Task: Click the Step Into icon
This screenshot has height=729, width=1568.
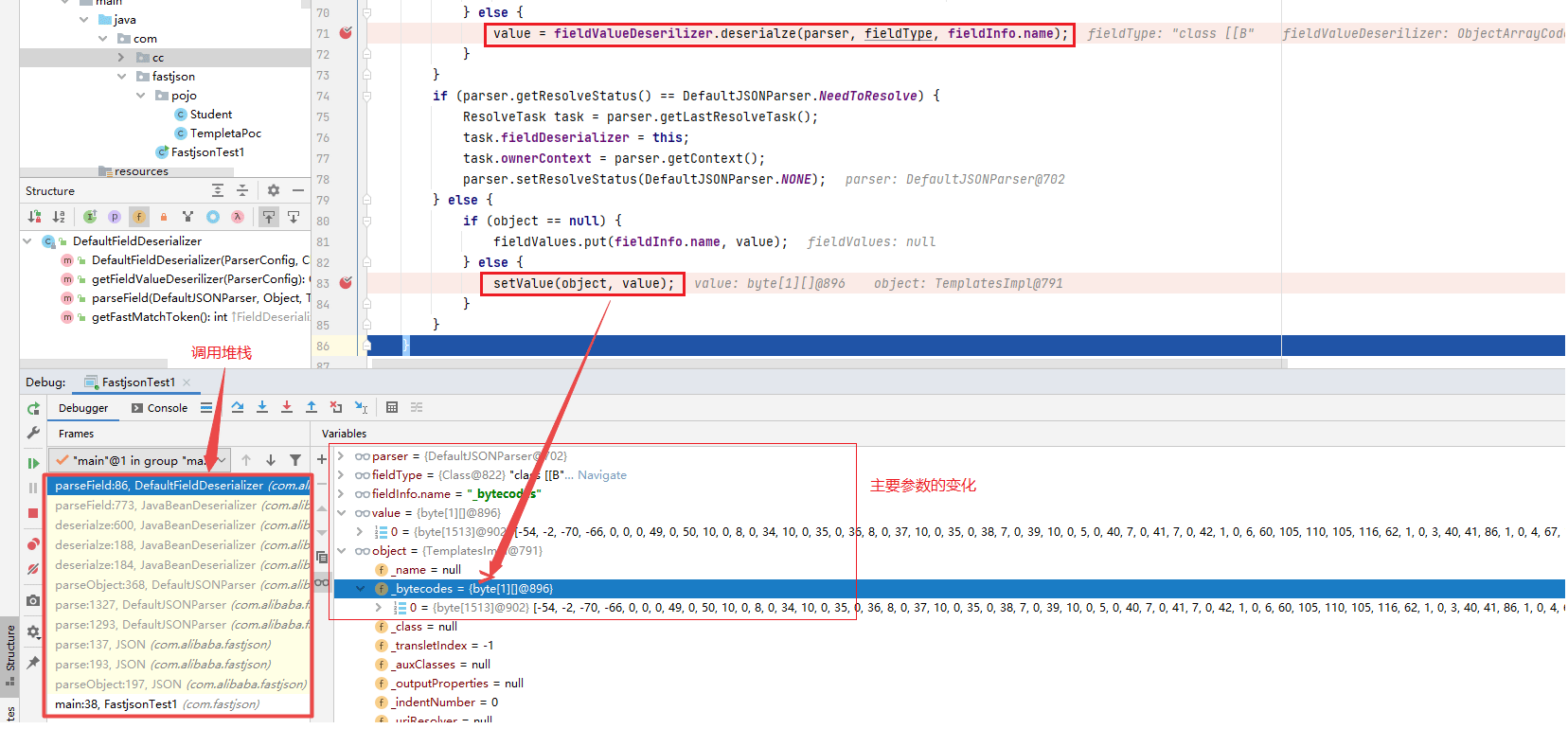Action: coord(262,408)
